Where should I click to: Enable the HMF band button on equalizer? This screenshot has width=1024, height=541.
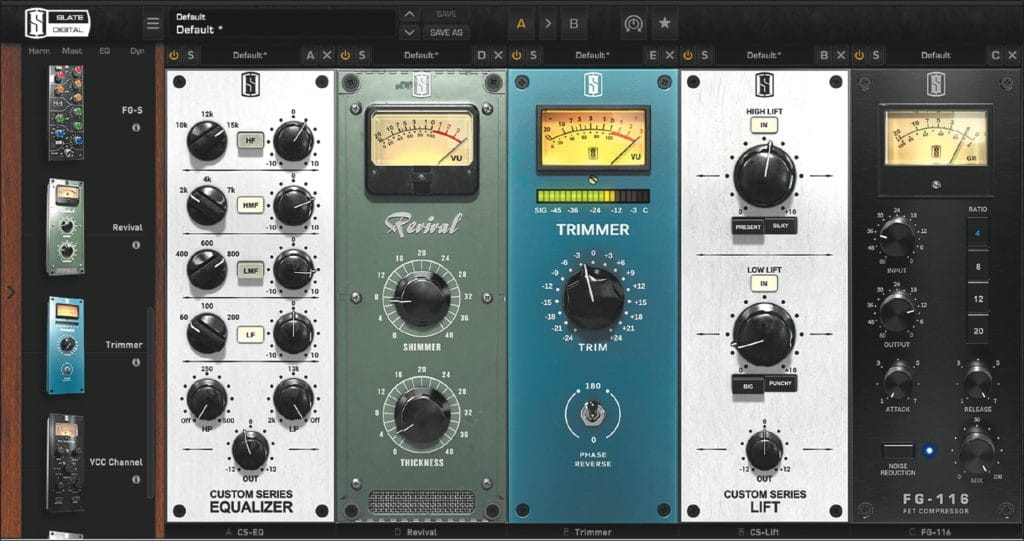[x=250, y=205]
